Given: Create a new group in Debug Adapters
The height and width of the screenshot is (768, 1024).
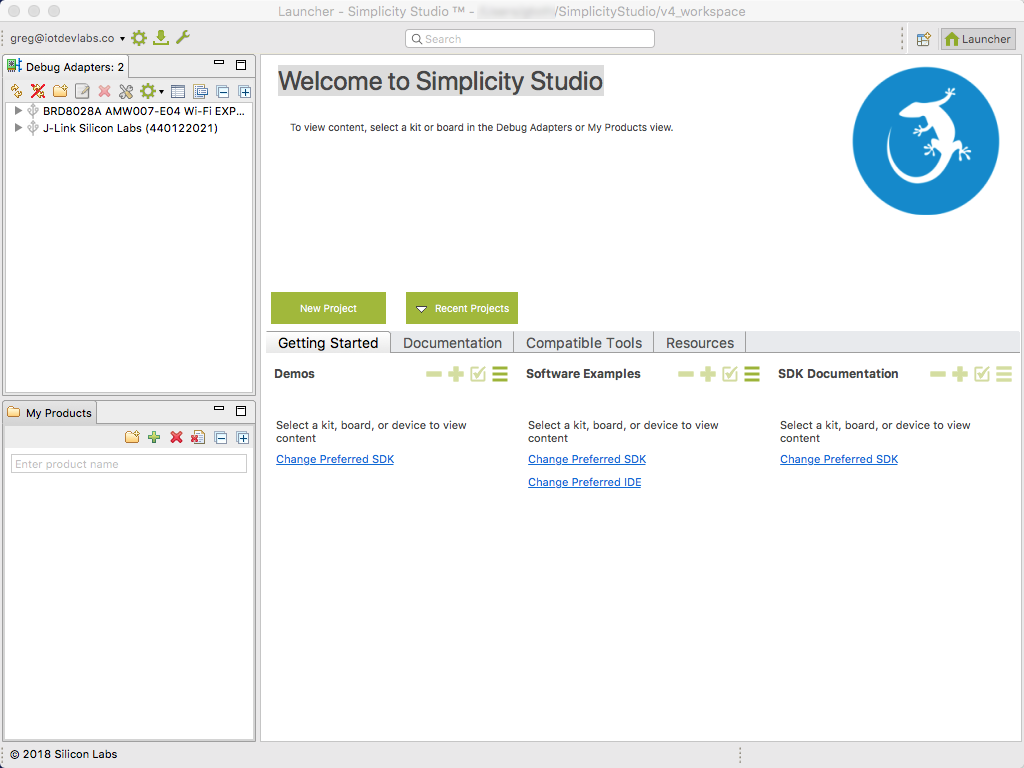Looking at the screenshot, I should pyautogui.click(x=59, y=91).
